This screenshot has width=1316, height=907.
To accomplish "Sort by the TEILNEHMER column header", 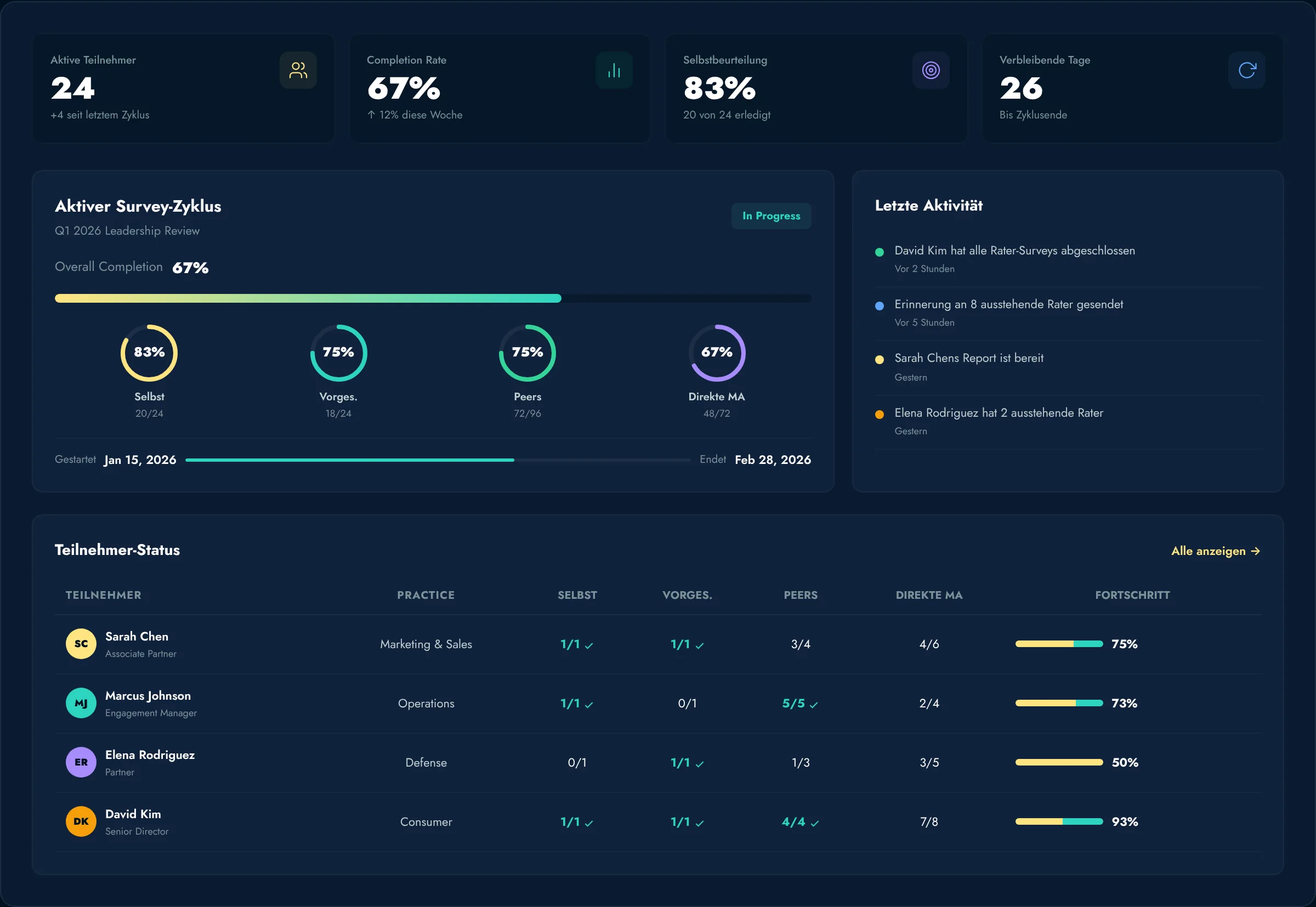I will pyautogui.click(x=104, y=595).
